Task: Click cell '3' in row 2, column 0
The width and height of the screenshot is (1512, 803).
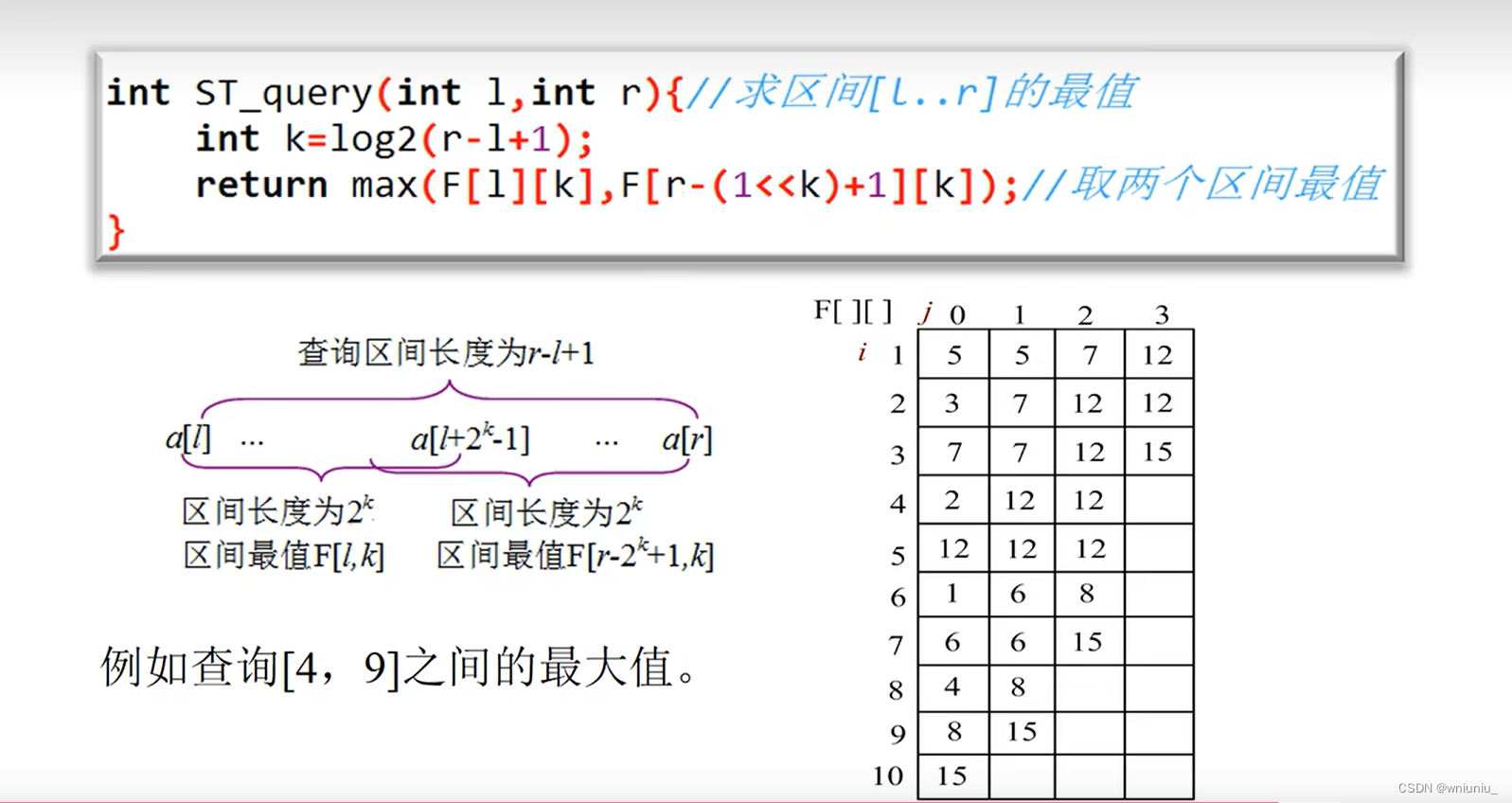Action: (x=953, y=403)
